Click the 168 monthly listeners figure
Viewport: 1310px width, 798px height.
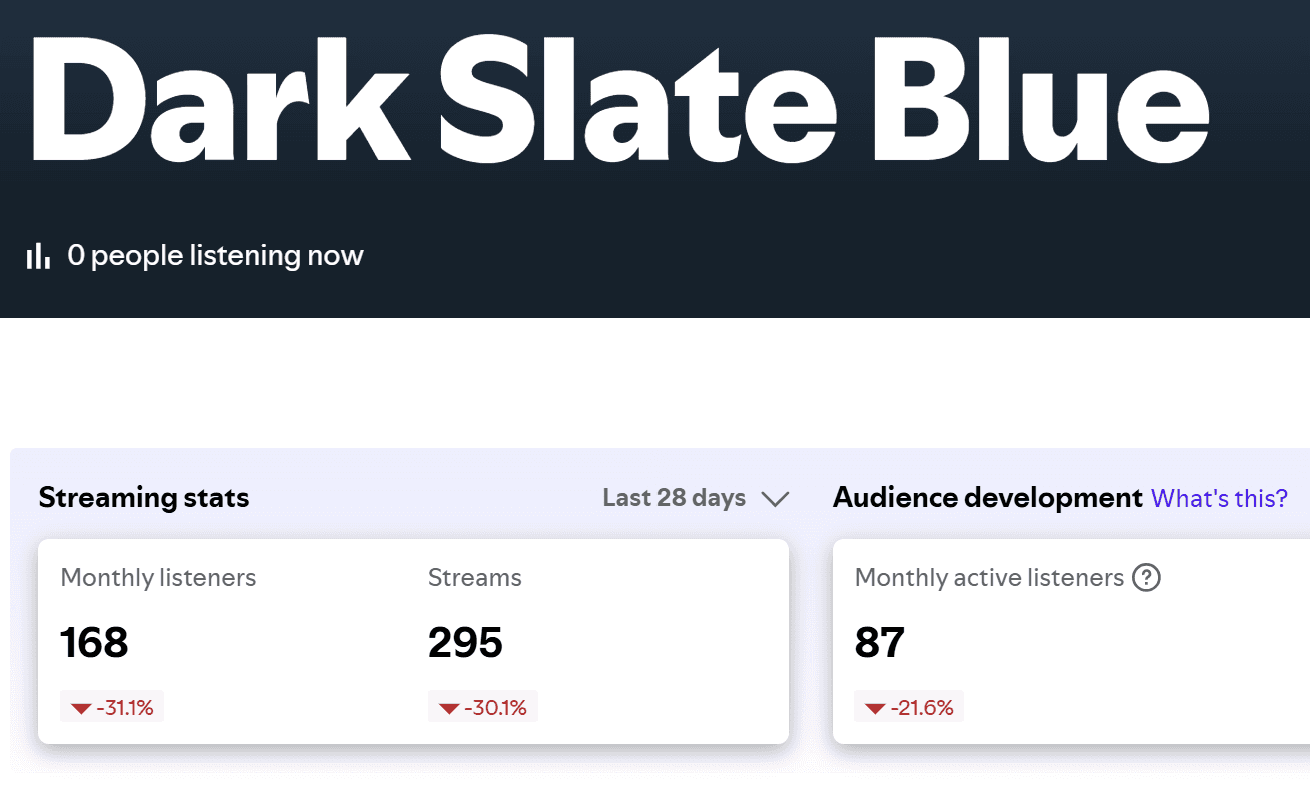coord(94,643)
